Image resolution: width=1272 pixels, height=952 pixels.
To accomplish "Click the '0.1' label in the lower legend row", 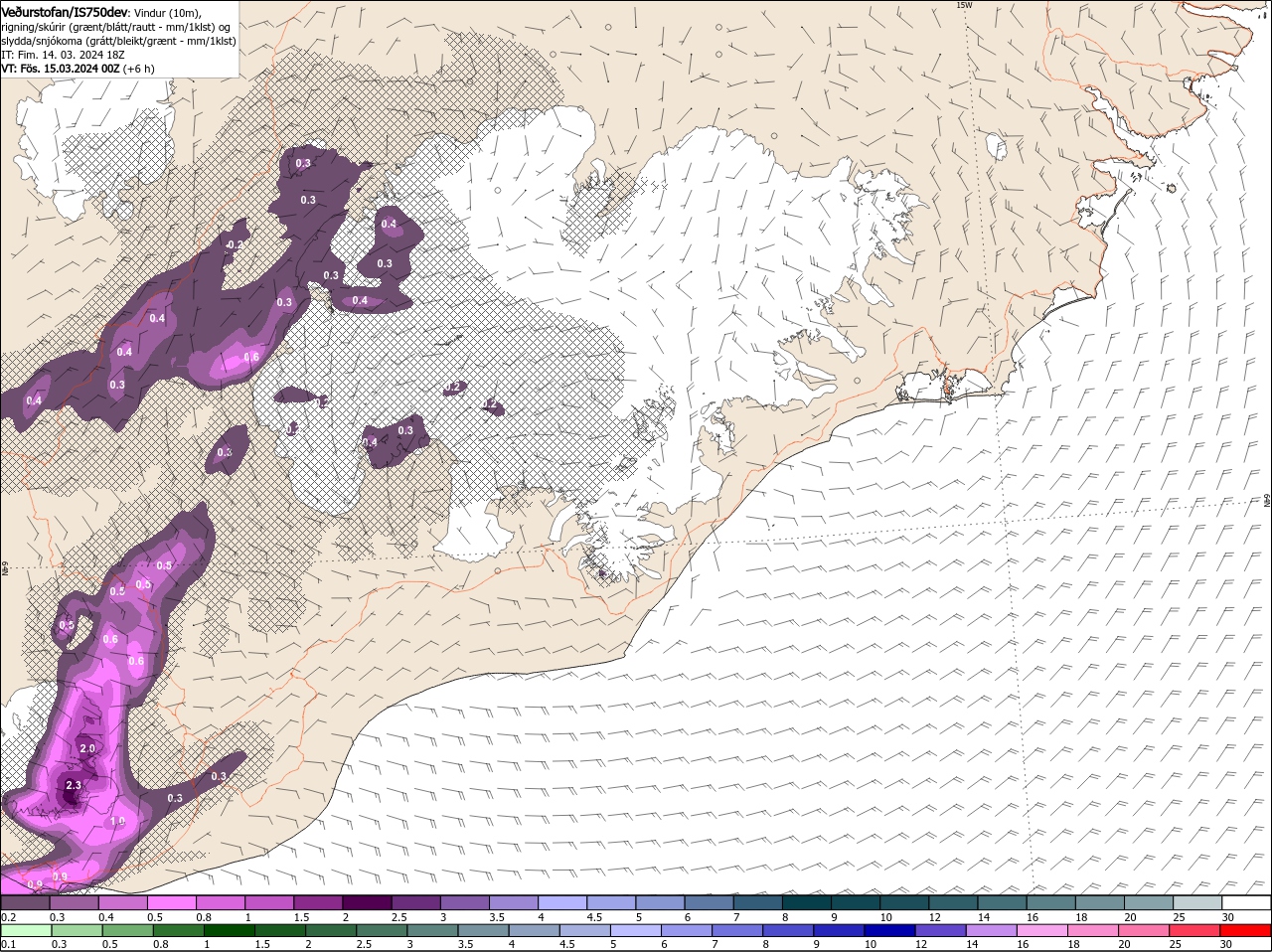I will [x=8, y=944].
